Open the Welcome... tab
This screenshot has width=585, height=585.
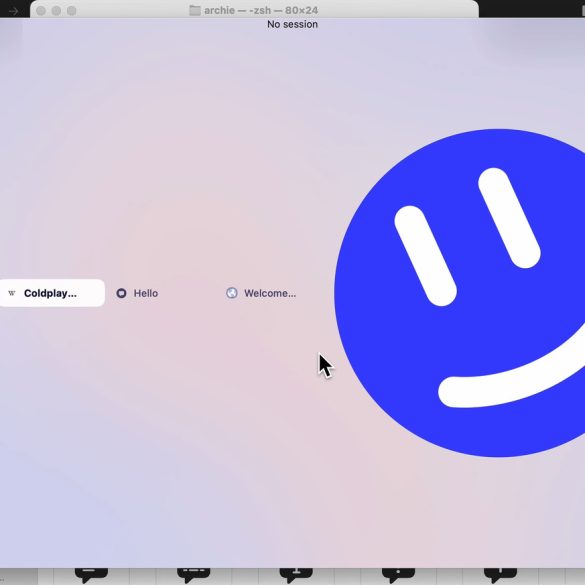(x=261, y=293)
